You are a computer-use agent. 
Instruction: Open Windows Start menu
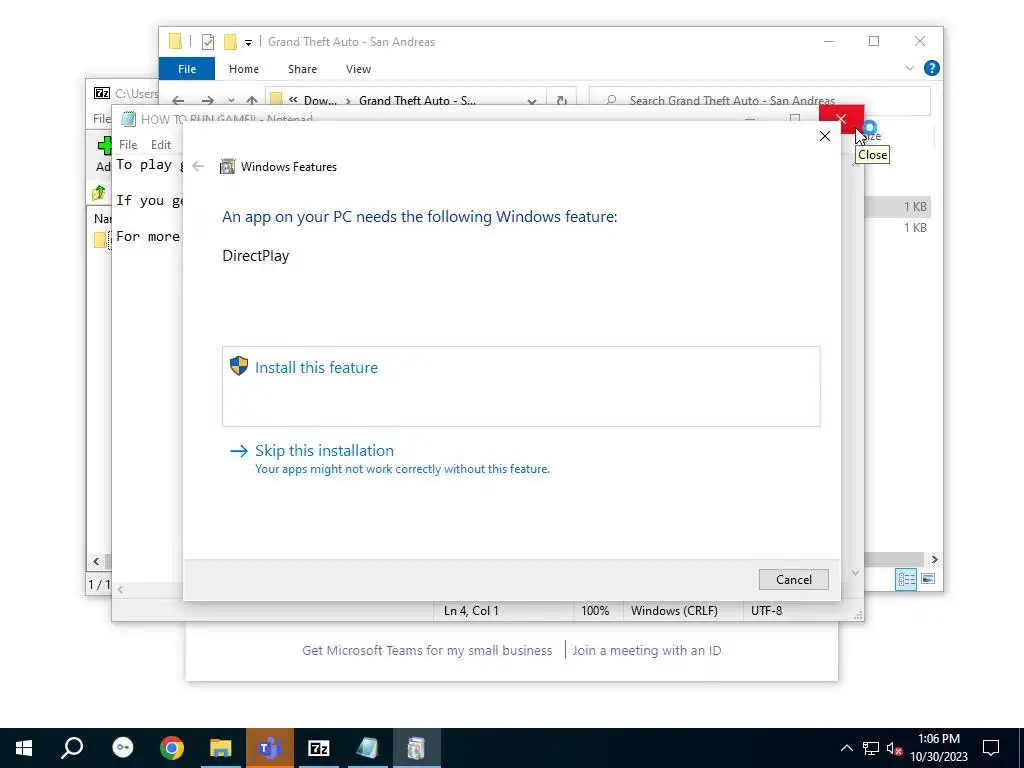point(24,748)
